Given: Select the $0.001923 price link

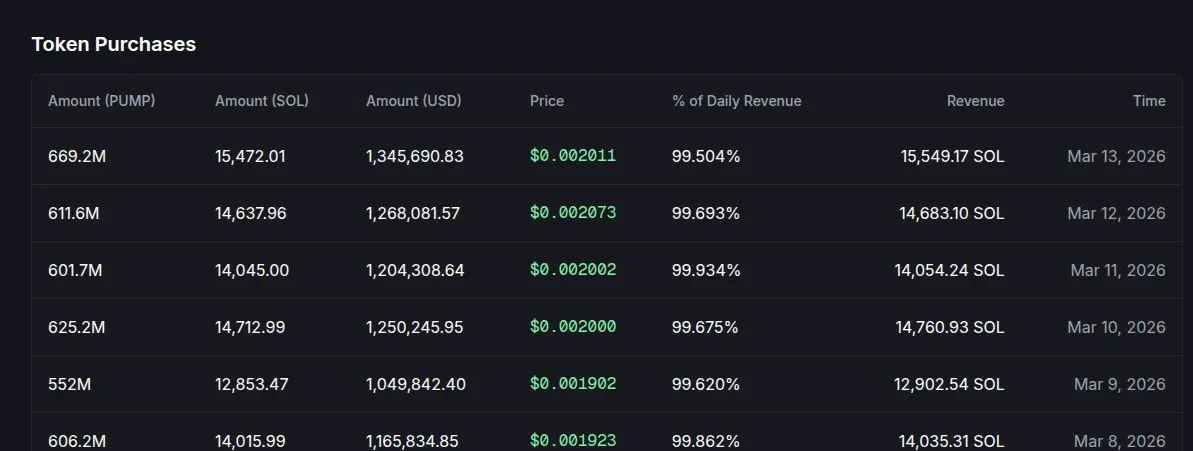Looking at the screenshot, I should [573, 440].
